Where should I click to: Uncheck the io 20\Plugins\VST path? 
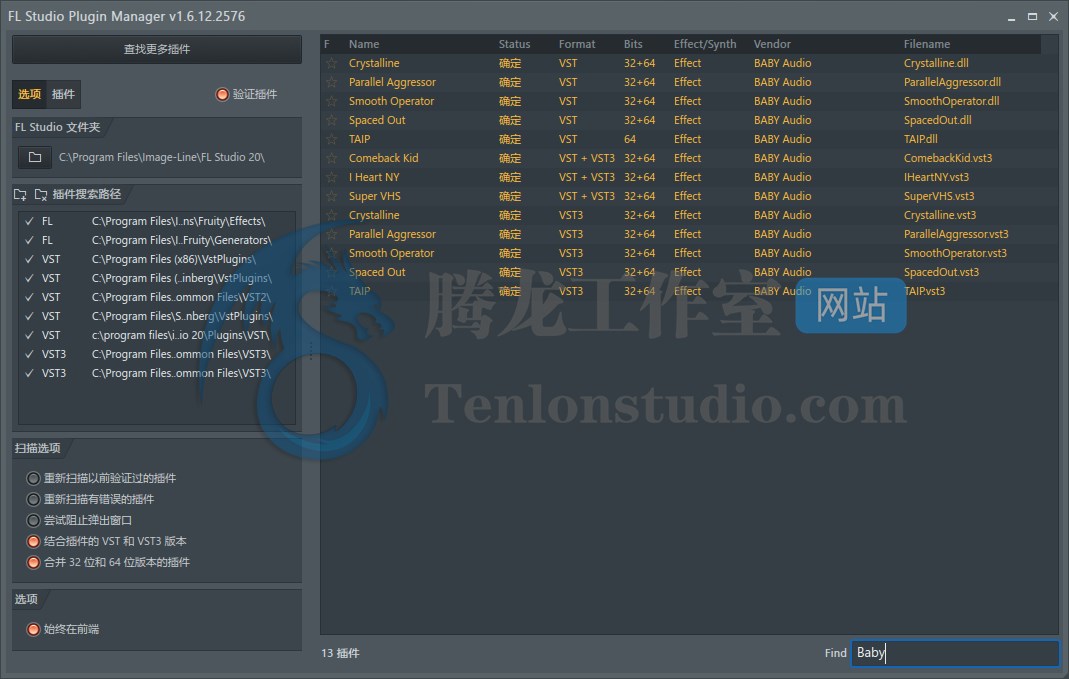(29, 336)
